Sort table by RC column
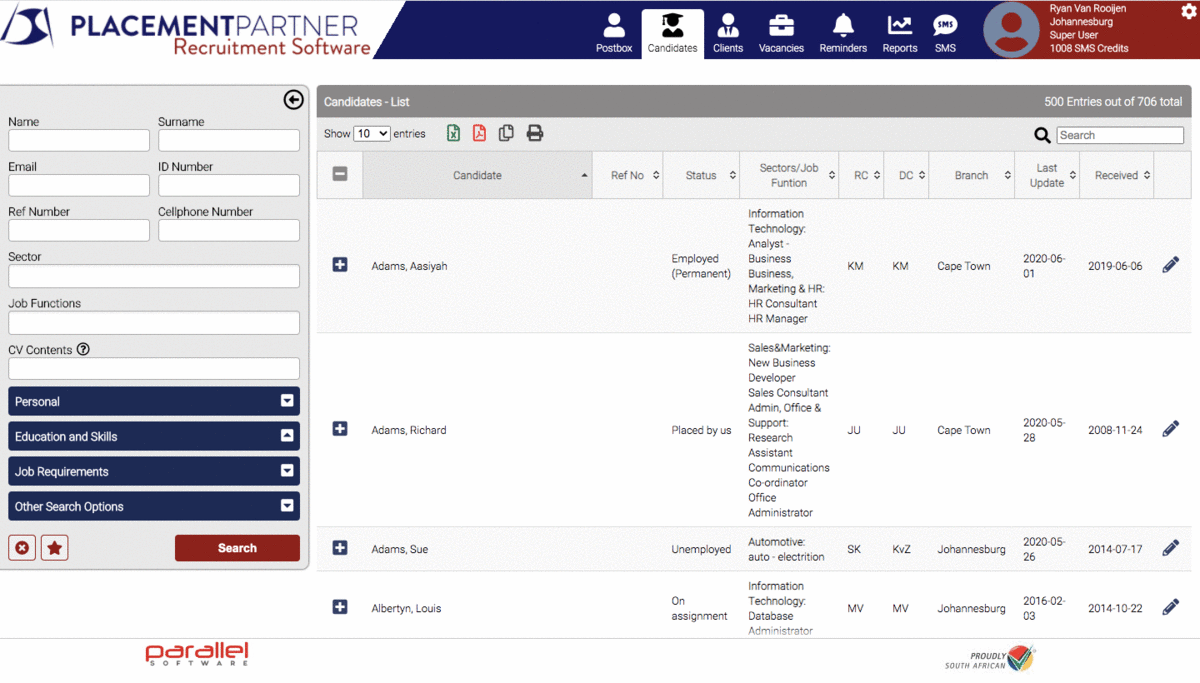 tap(861, 175)
